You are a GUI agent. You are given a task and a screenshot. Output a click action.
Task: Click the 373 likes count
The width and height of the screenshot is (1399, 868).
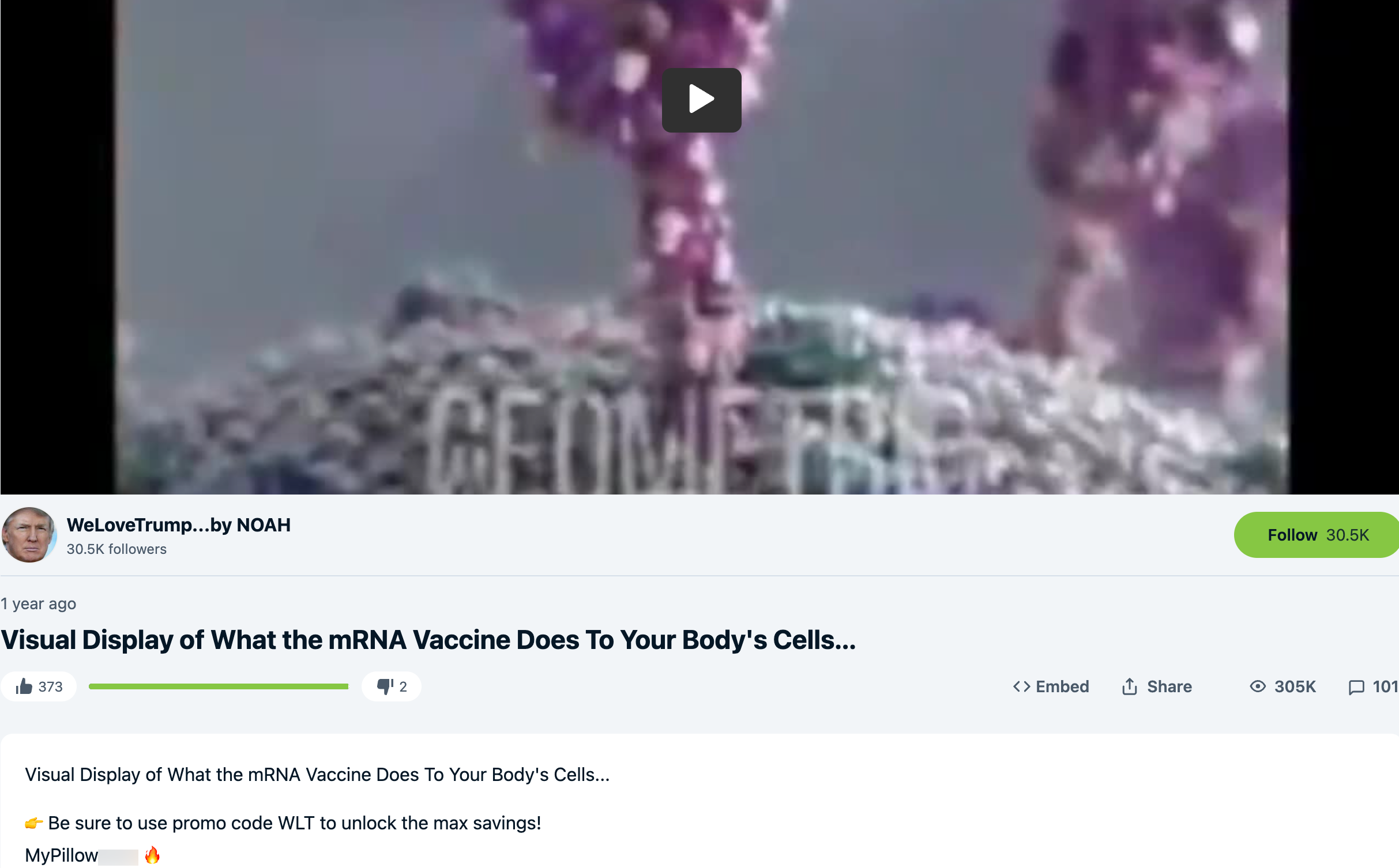coord(51,686)
